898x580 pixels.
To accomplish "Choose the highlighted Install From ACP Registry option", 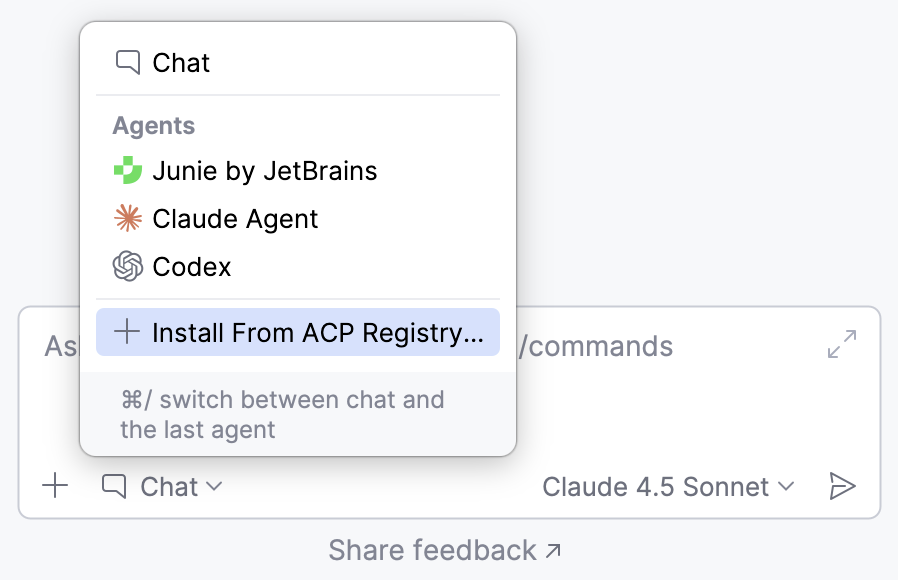I will pyautogui.click(x=297, y=332).
